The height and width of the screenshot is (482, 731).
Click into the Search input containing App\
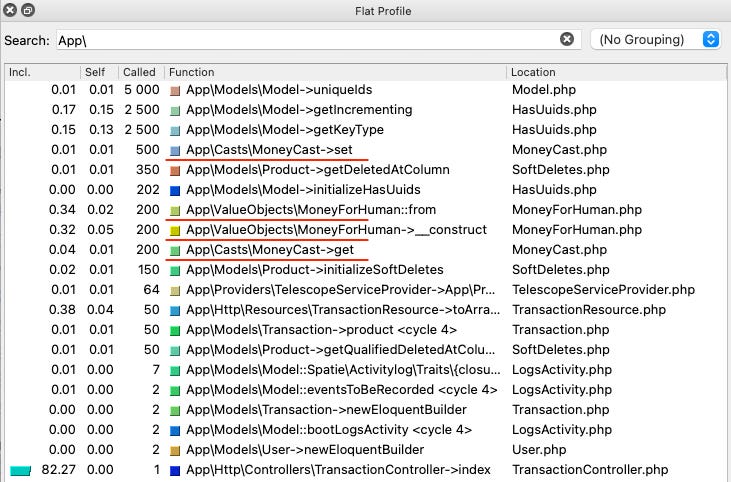[318, 40]
